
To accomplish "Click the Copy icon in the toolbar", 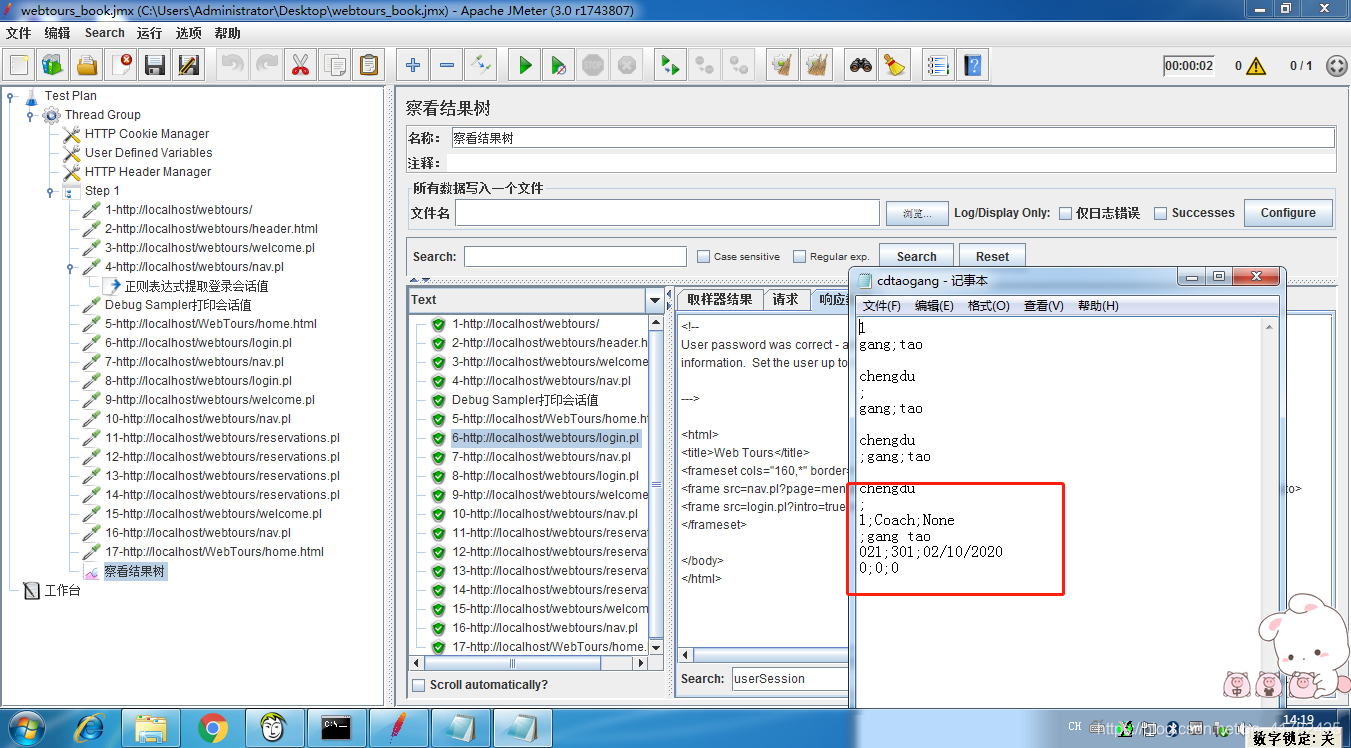I will pos(334,66).
